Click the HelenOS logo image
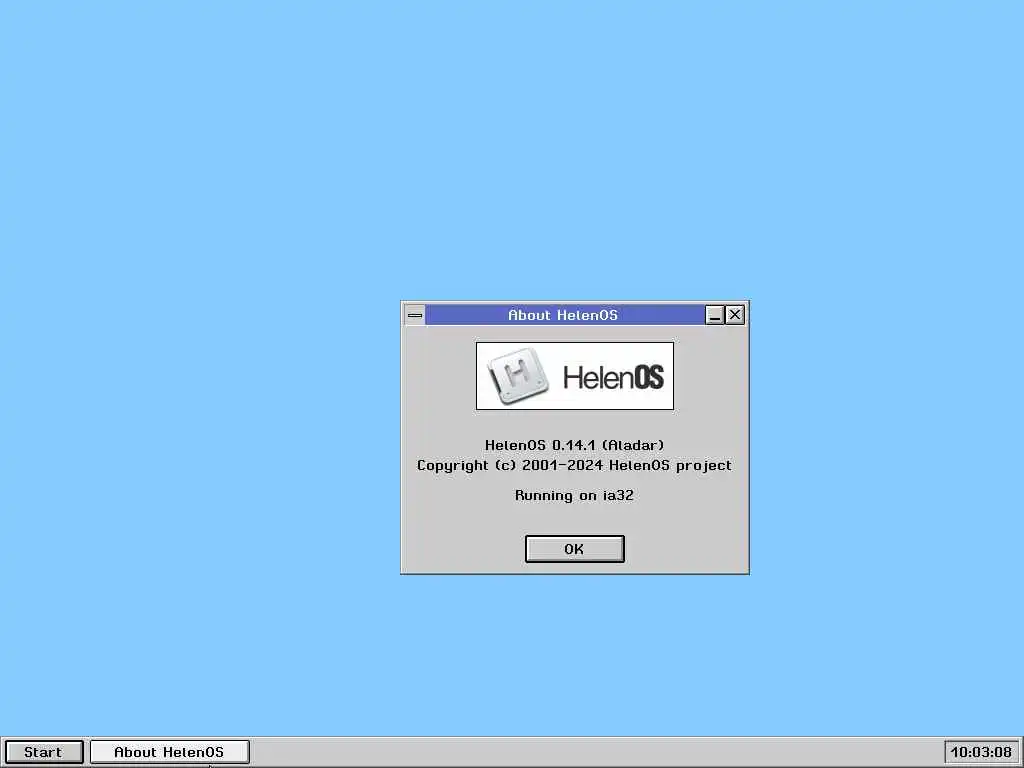This screenshot has width=1024, height=768. 575,376
